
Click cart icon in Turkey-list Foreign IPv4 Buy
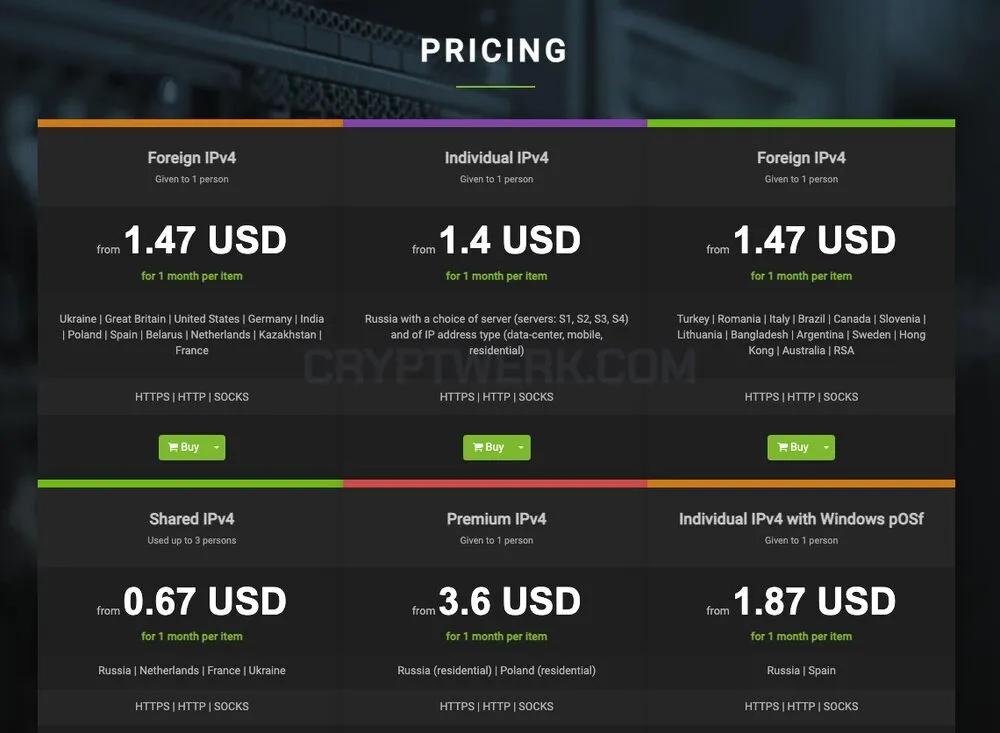point(783,447)
